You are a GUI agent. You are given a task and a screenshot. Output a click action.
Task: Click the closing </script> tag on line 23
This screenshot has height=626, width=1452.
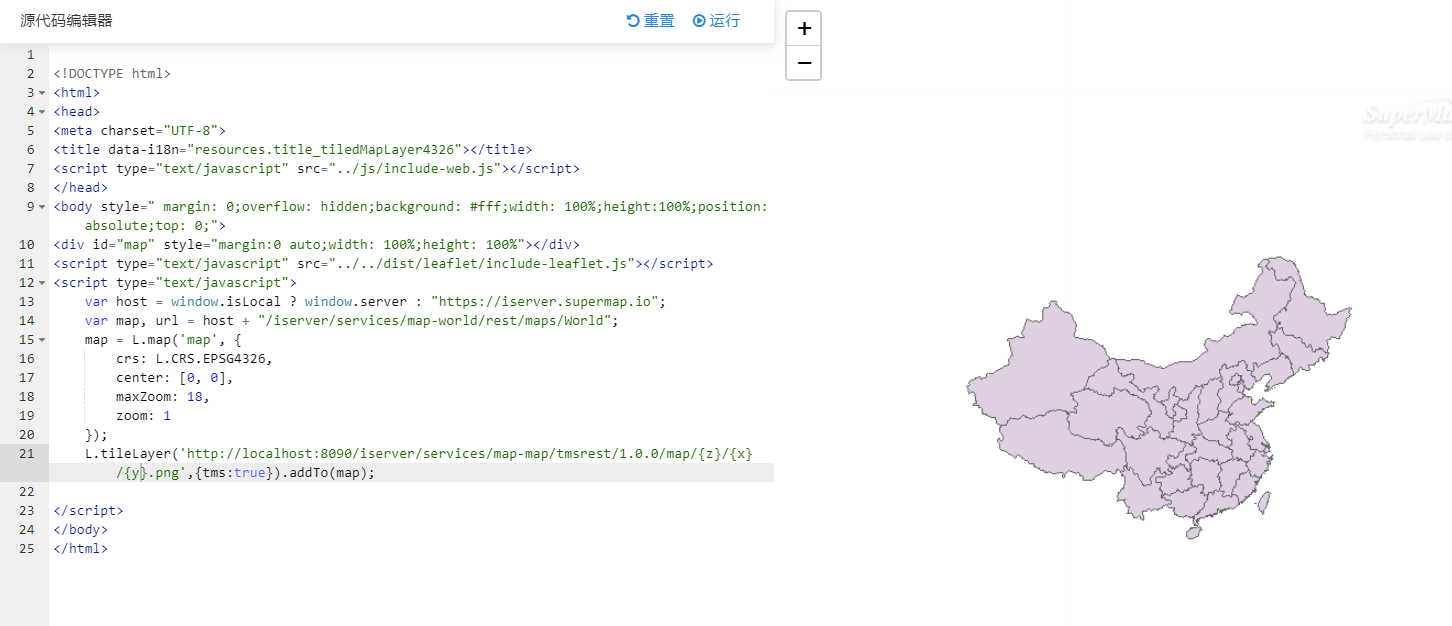88,511
